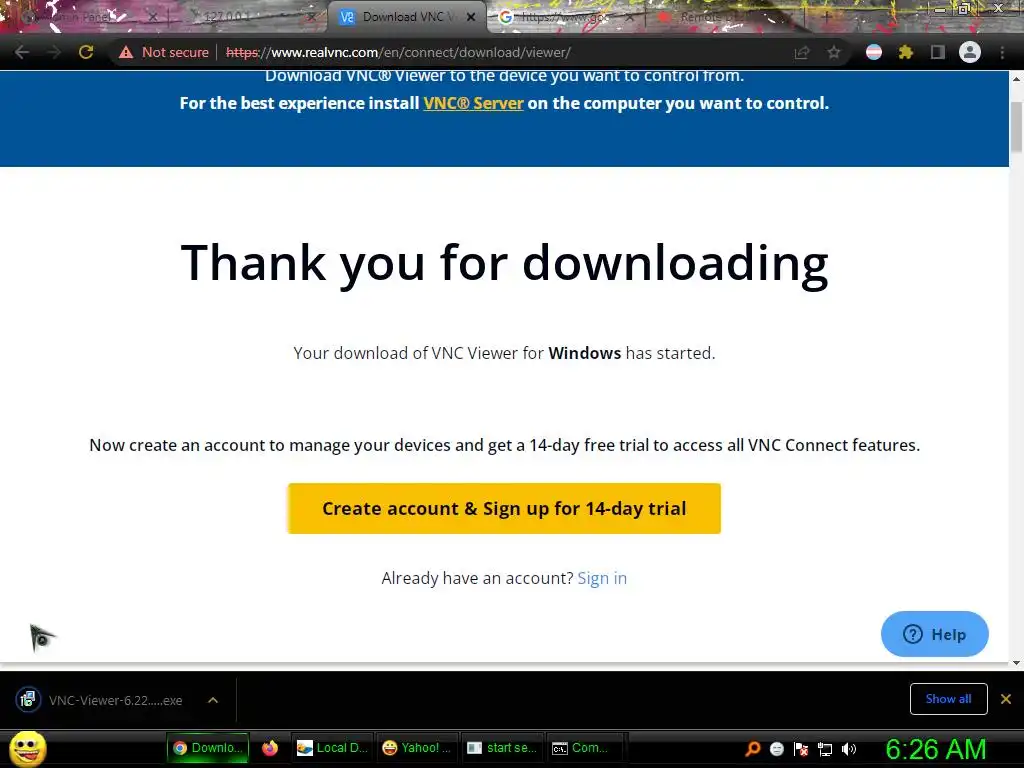Open the volume speaker tray icon
This screenshot has height=768, width=1024.
pyautogui.click(x=849, y=749)
